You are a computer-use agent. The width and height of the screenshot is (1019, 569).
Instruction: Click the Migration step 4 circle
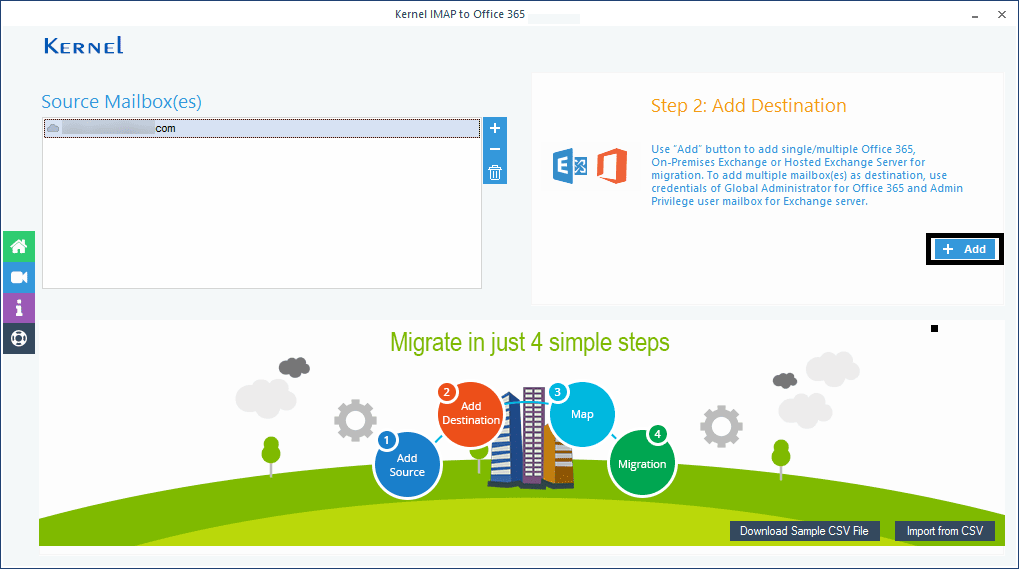click(642, 462)
